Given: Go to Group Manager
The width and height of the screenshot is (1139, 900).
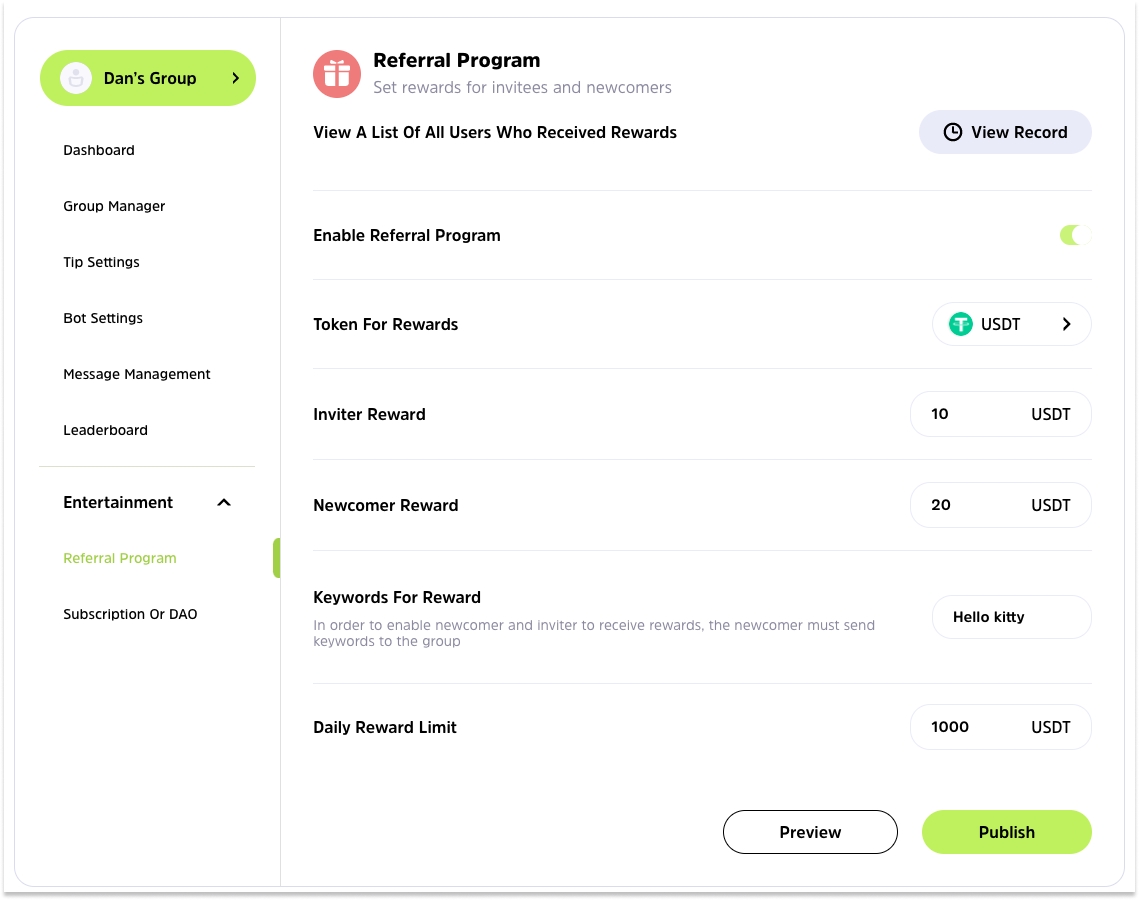Looking at the screenshot, I should (x=114, y=206).
